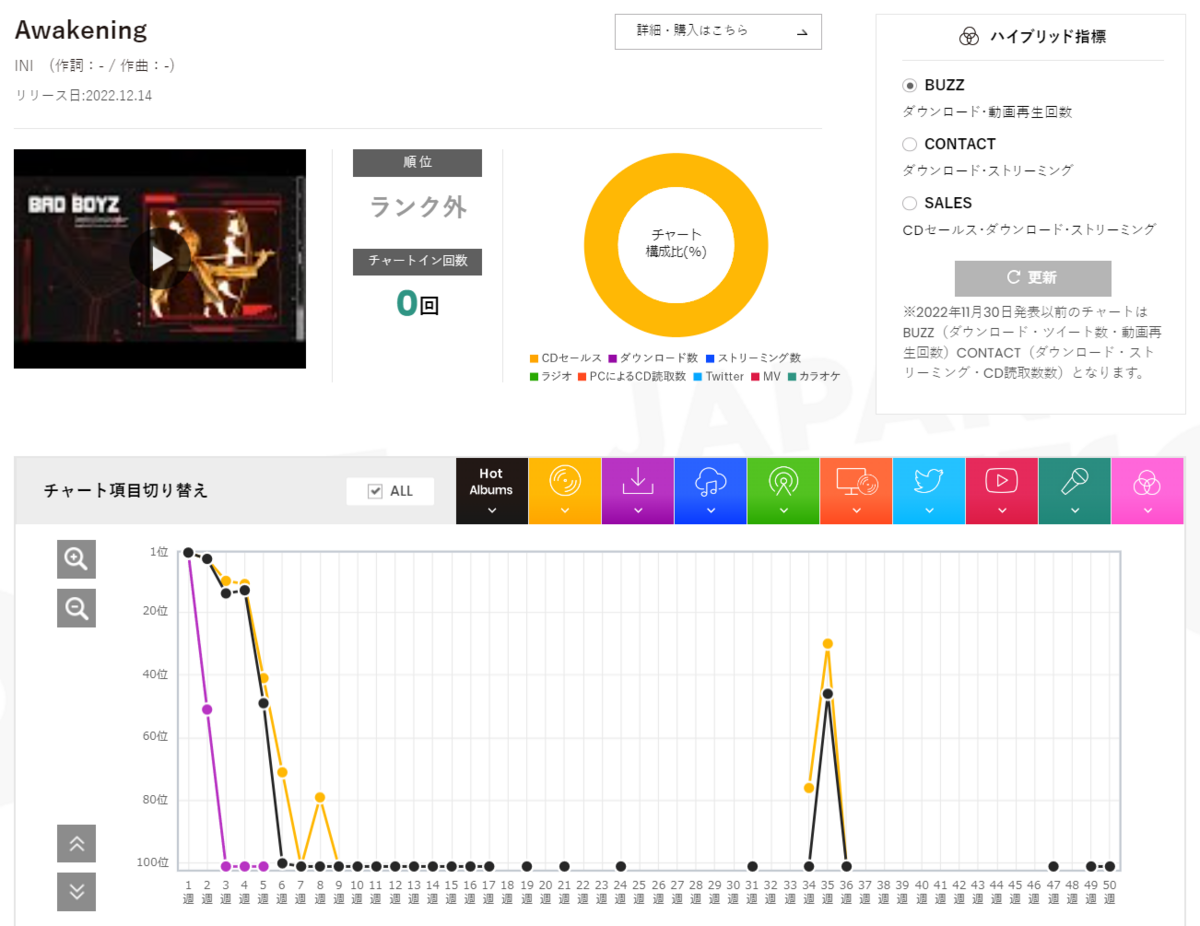Click the MV legend entry
The width and height of the screenshot is (1200, 926).
click(766, 377)
